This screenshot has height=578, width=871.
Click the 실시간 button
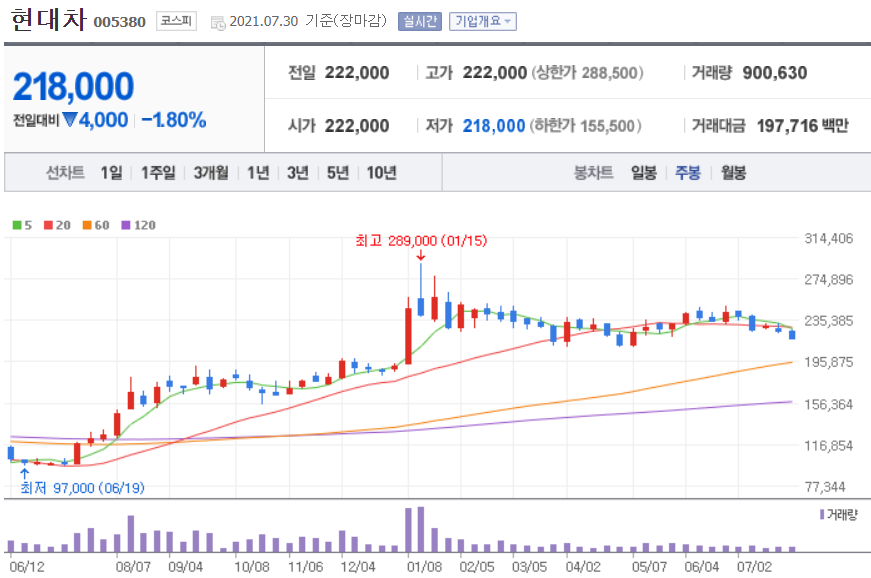tap(419, 22)
